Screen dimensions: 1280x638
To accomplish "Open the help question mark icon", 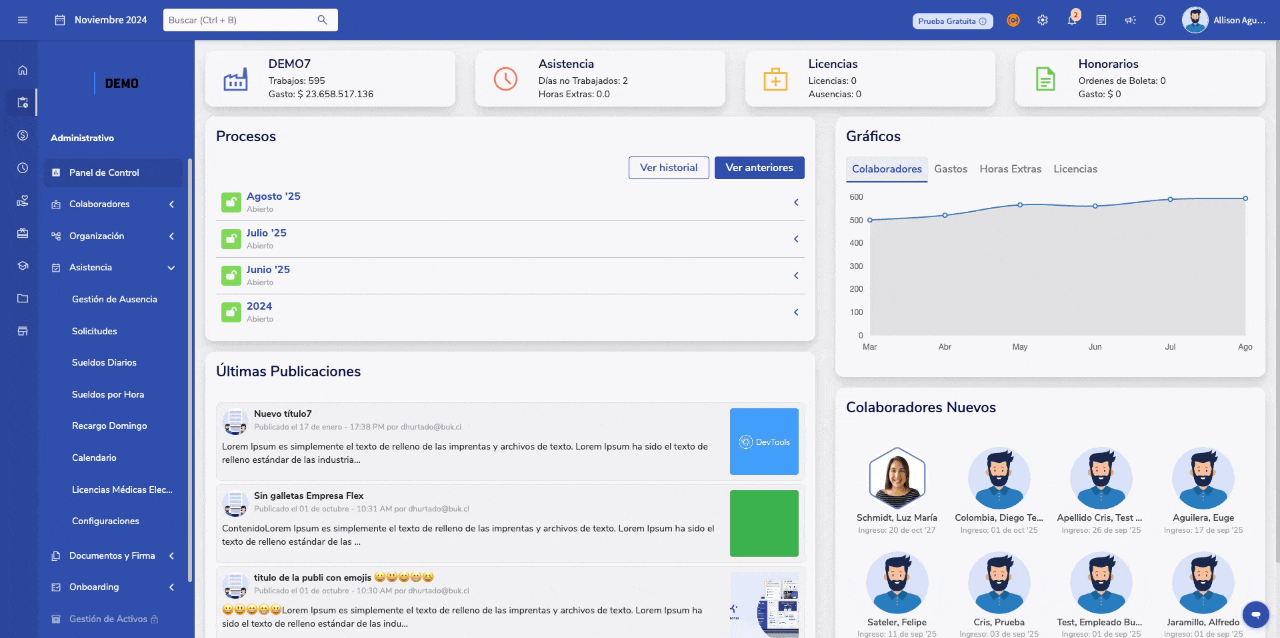I will pos(1160,20).
